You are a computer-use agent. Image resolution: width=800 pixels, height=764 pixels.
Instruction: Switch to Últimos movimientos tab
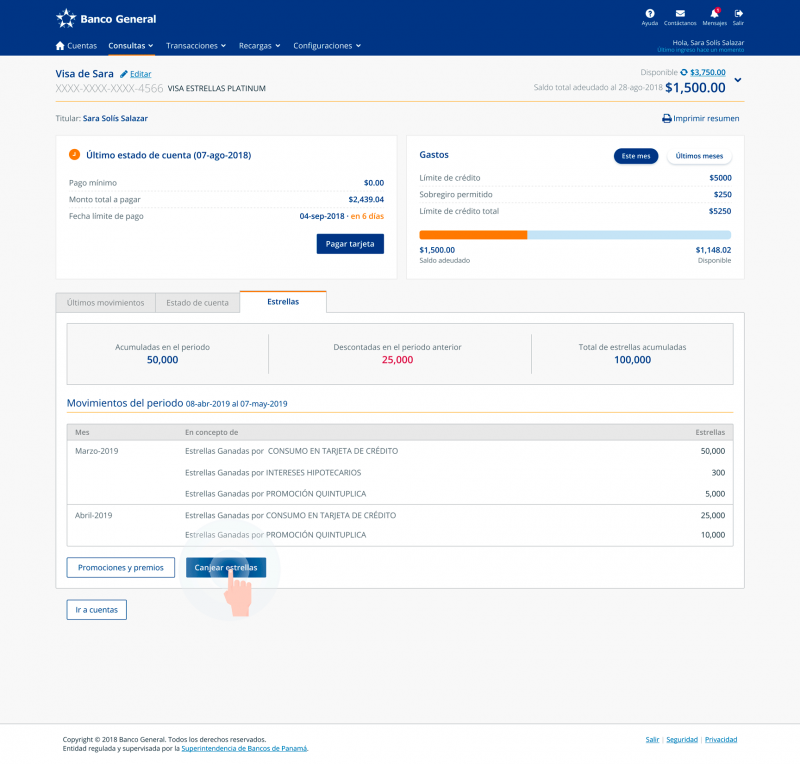tap(105, 302)
